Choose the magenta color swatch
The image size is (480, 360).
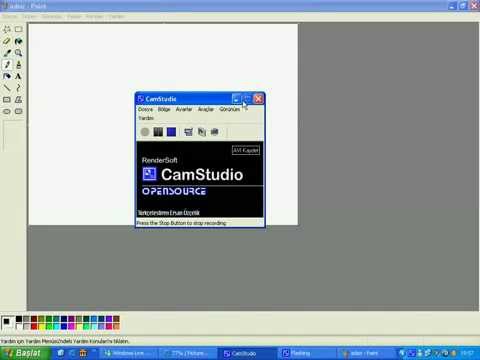tap(71, 326)
